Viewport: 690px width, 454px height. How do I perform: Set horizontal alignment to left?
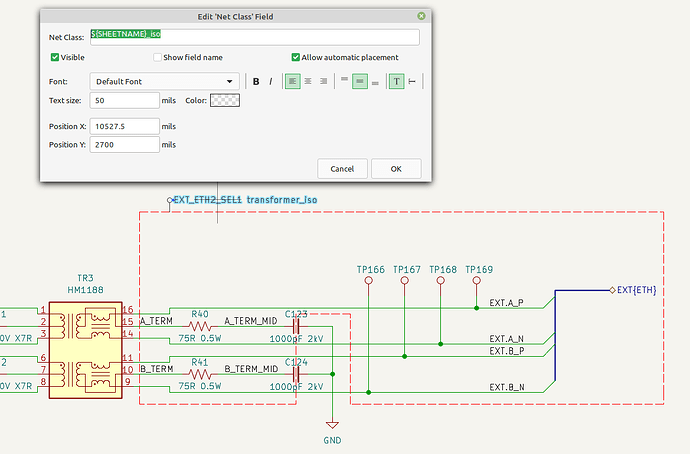pos(292,81)
